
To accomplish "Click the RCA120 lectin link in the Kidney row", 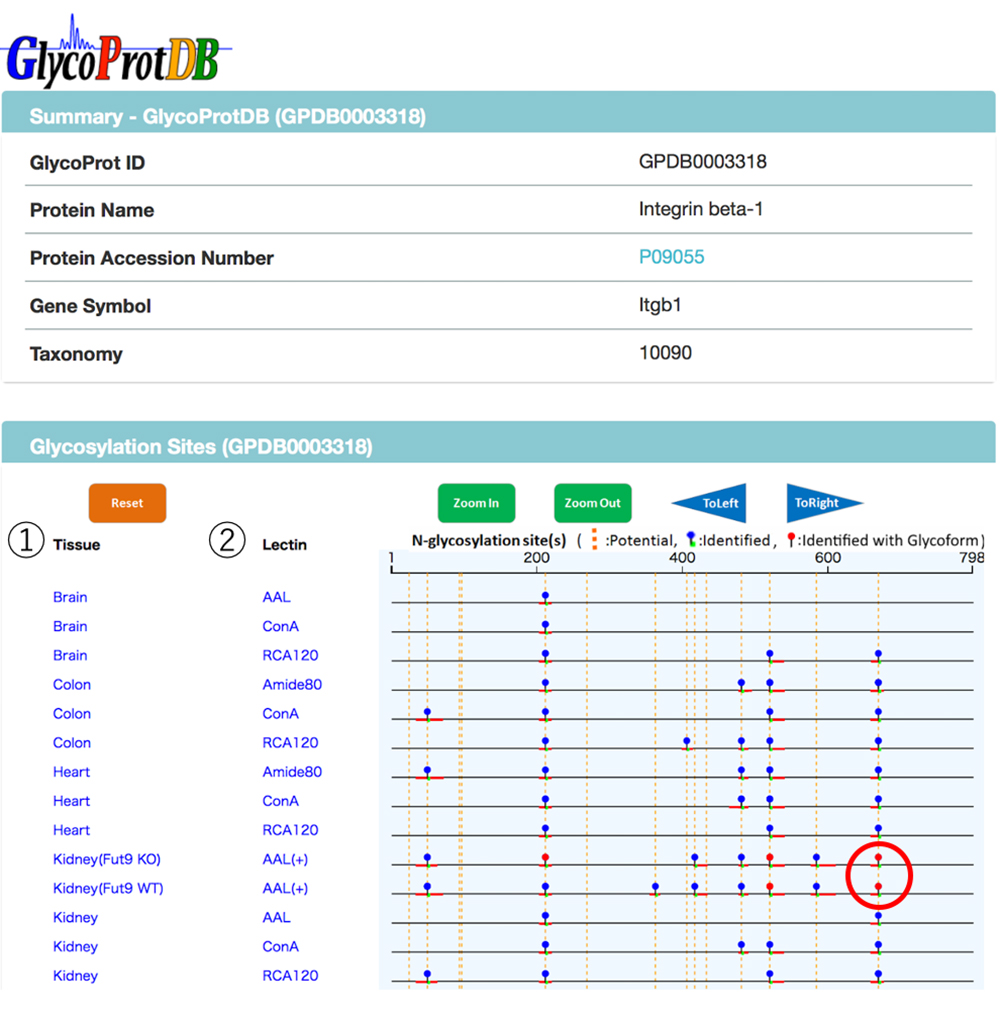I will (290, 976).
